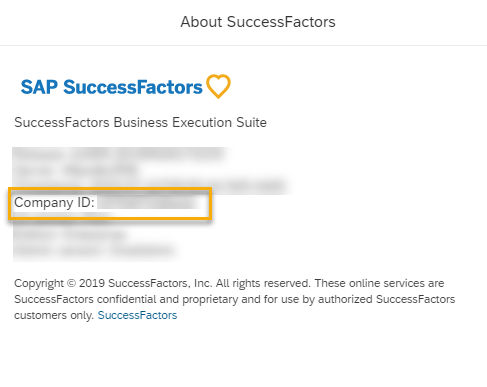This screenshot has height=387, width=487.
Task: Click blurred line directly below Company ID
Action: click(x=63, y=221)
